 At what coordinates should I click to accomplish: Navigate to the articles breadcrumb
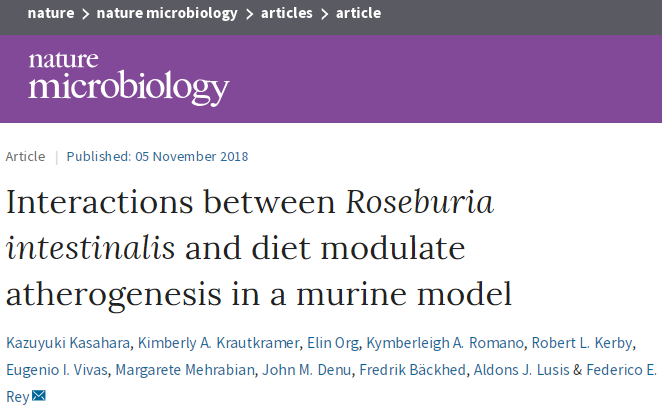(287, 13)
